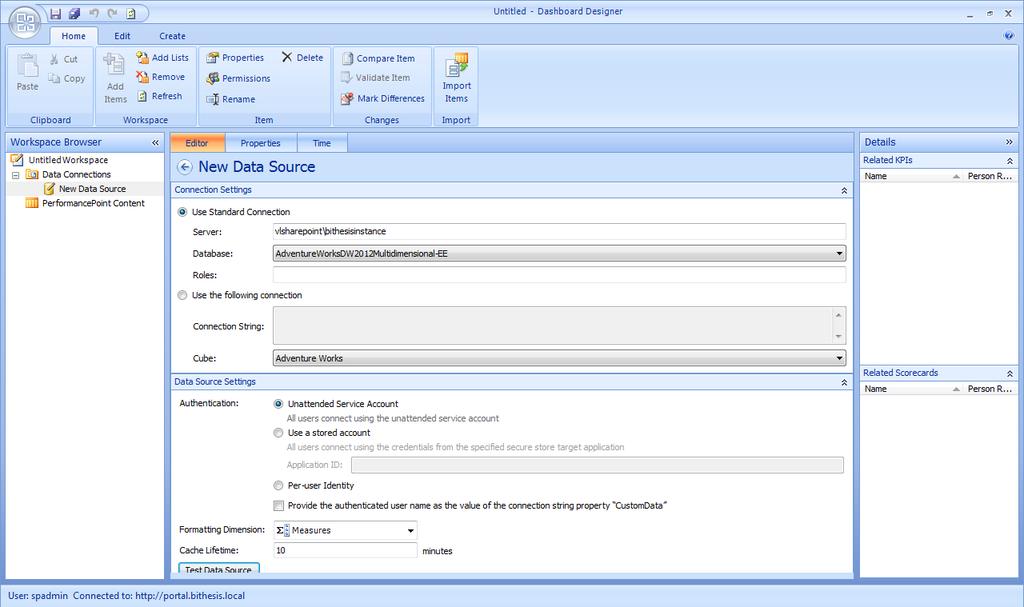Select Untitled Workspace in Workspace Browser
1024x607 pixels.
point(68,160)
